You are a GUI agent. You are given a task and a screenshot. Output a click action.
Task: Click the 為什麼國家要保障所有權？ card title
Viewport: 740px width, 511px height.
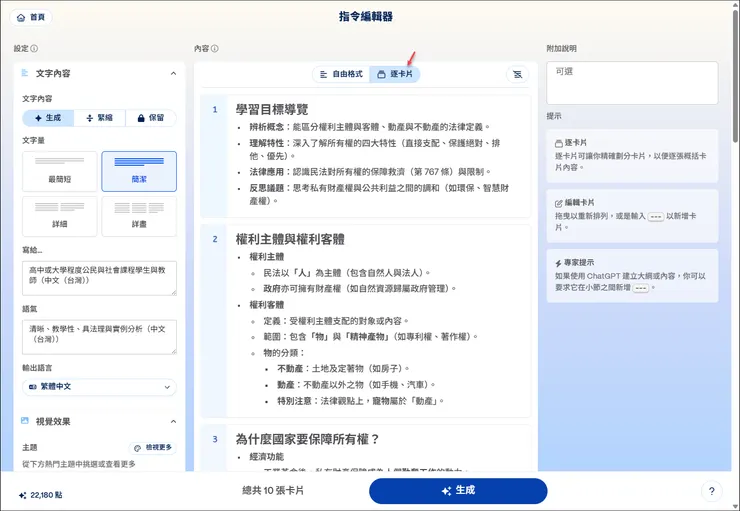[x=308, y=439]
